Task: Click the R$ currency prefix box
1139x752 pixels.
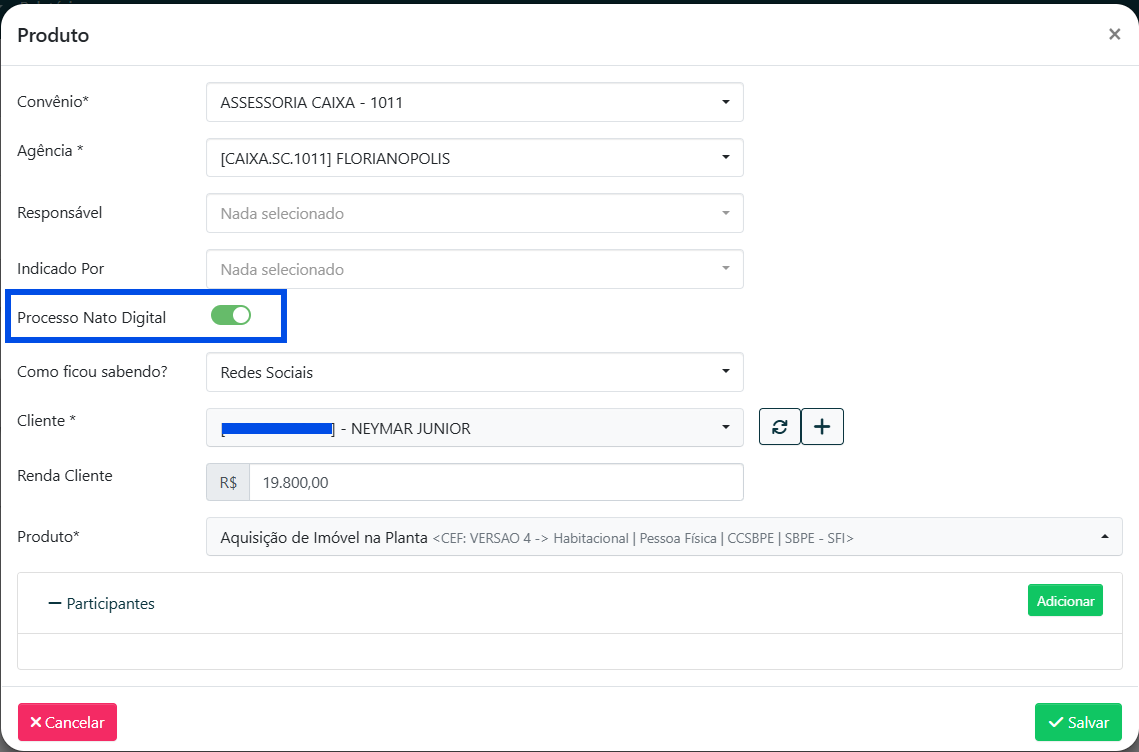Action: coord(228,482)
